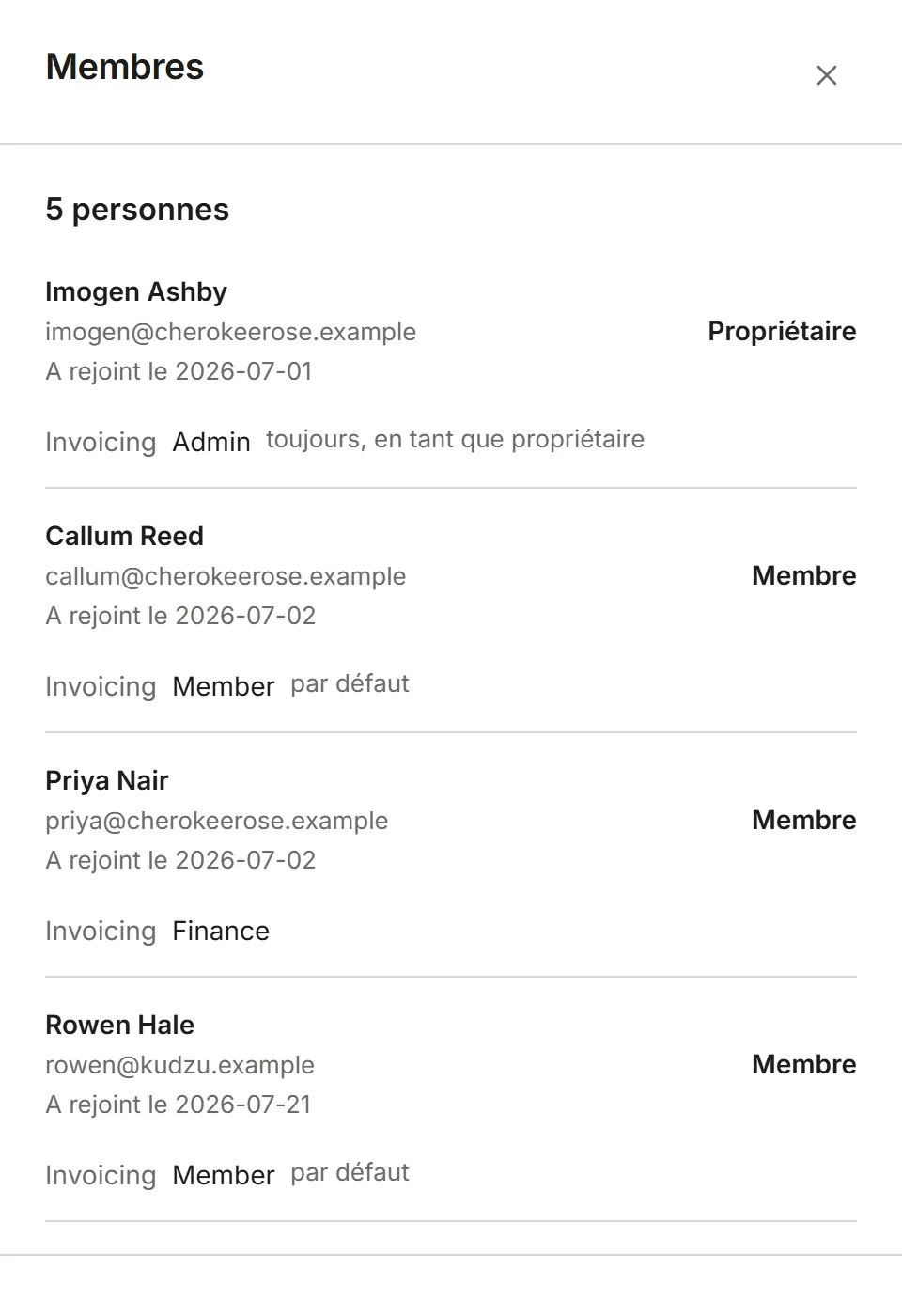Change Priya Nair's Finance invoicing role
Screen dimensions: 902x1316
click(x=221, y=931)
